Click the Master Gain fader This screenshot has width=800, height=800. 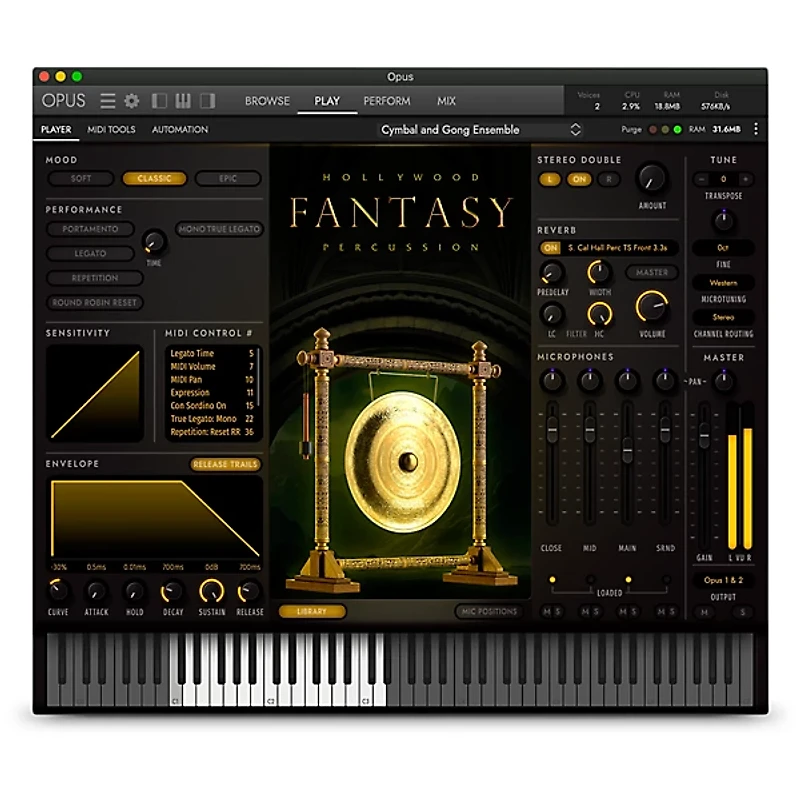point(704,435)
